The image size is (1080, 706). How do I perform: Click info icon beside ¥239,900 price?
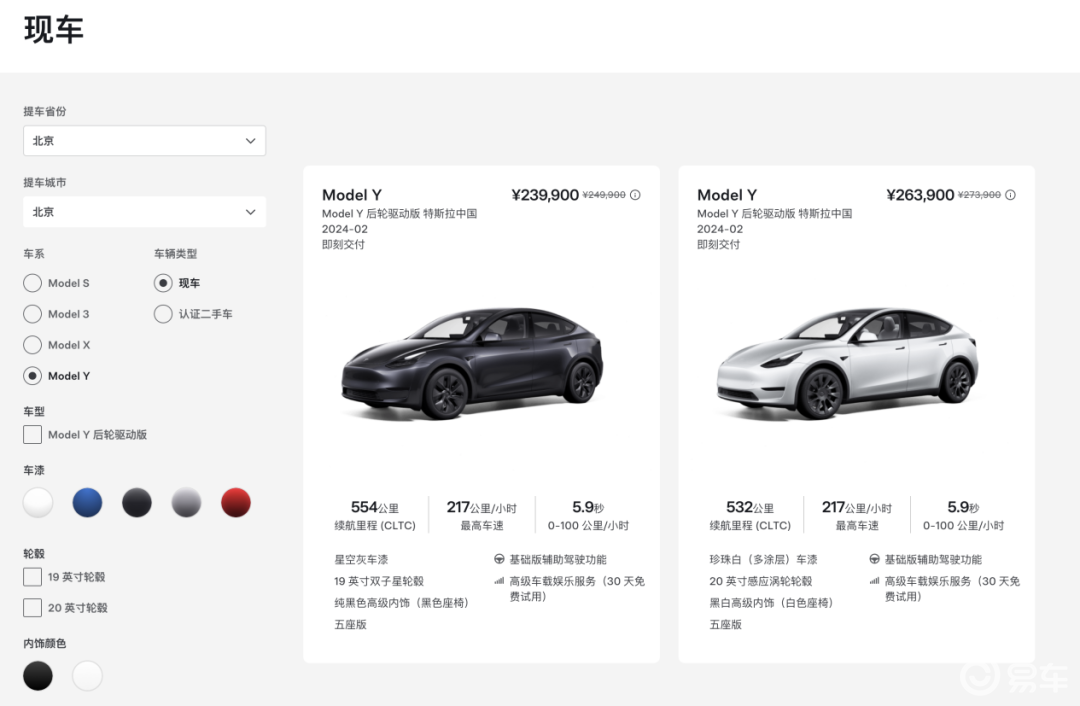[x=635, y=195]
